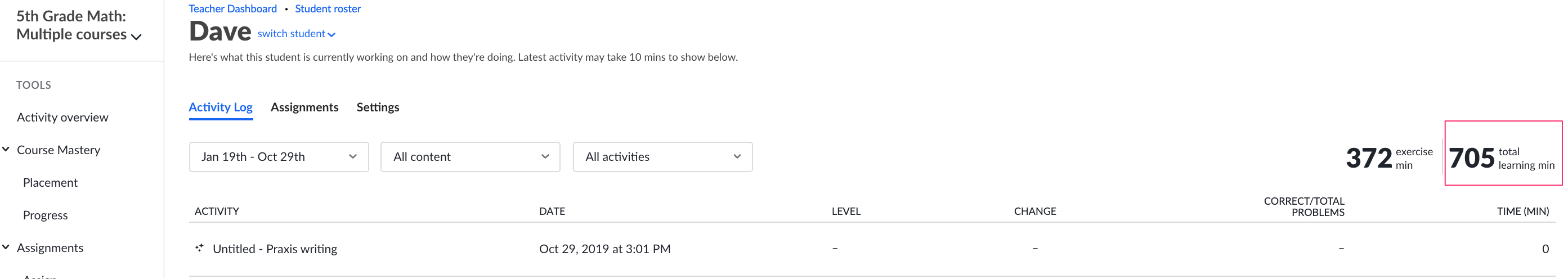Open the Student roster link
Viewport: 1568px width, 279px height.
328,8
